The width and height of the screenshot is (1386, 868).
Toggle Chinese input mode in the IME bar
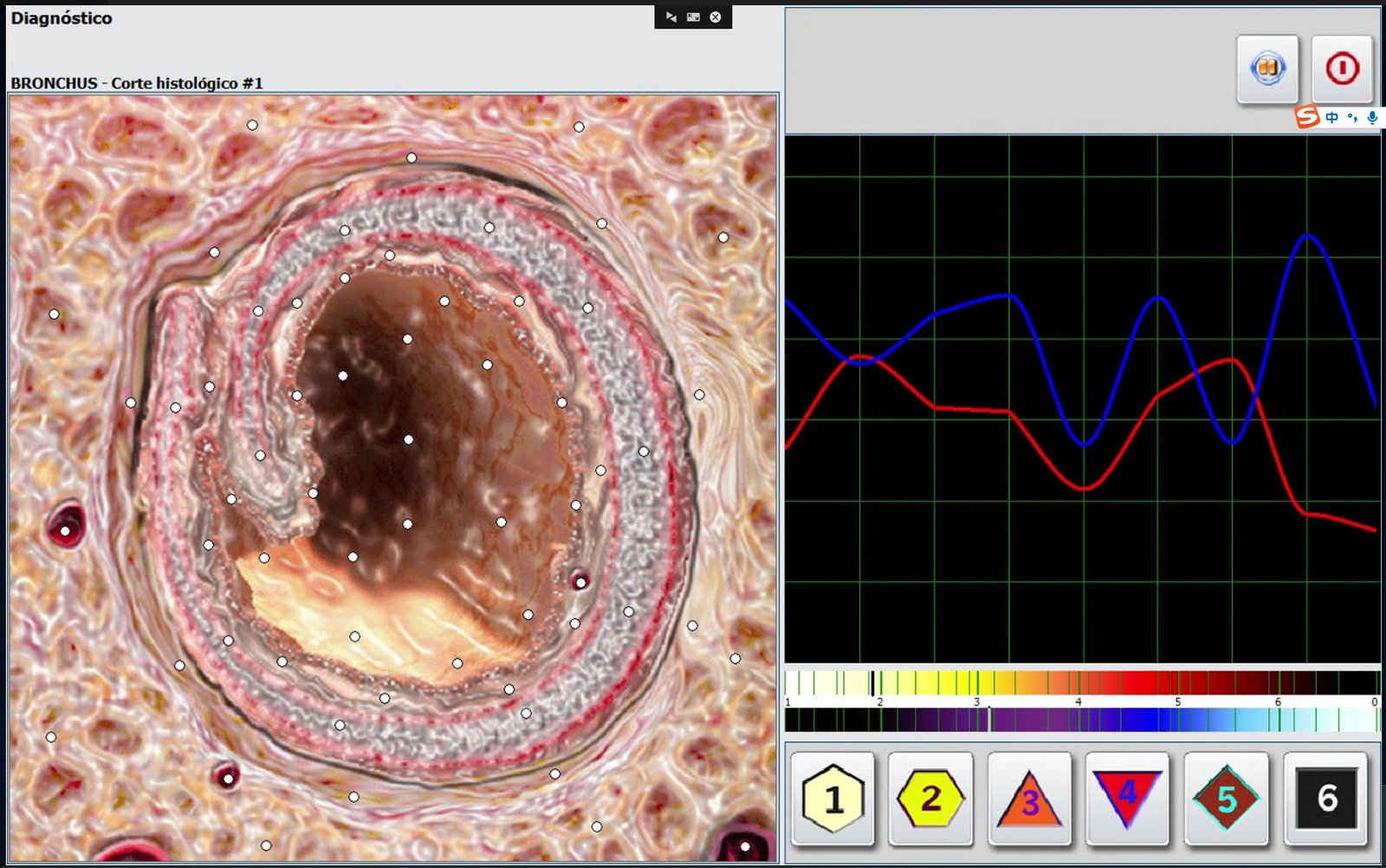tap(1332, 117)
